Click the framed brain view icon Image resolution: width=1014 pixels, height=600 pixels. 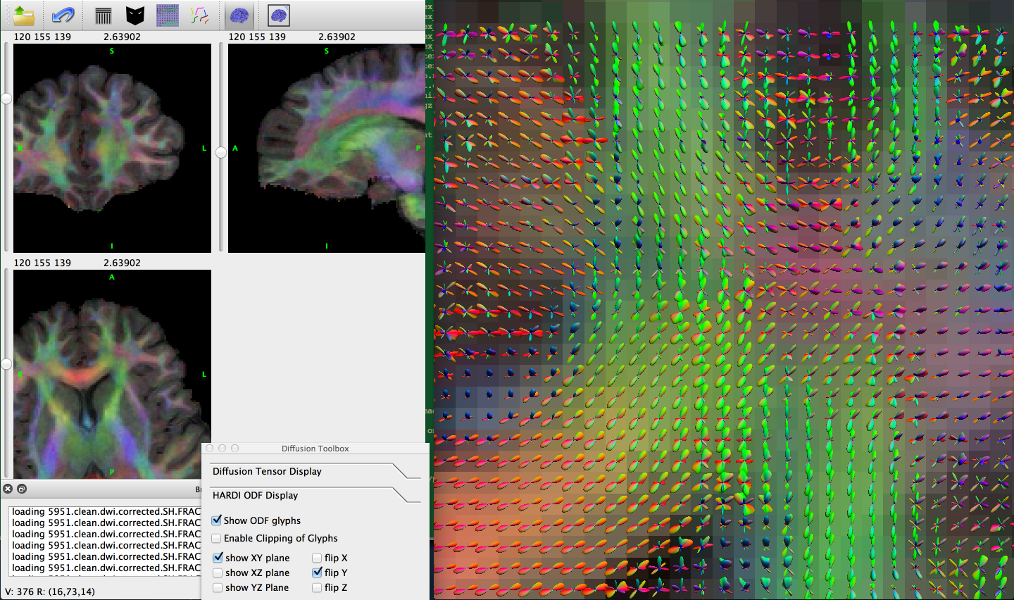[x=279, y=15]
